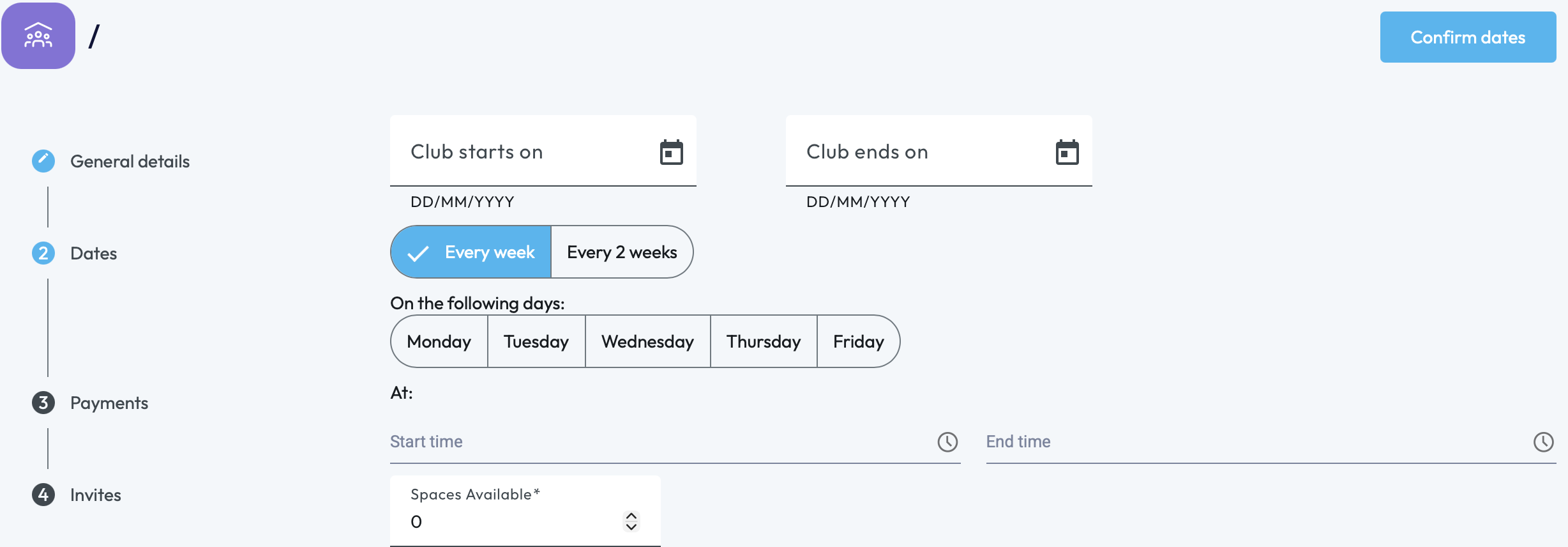This screenshot has width=1568, height=547.
Task: Click the Payments step number icon
Action: click(43, 403)
